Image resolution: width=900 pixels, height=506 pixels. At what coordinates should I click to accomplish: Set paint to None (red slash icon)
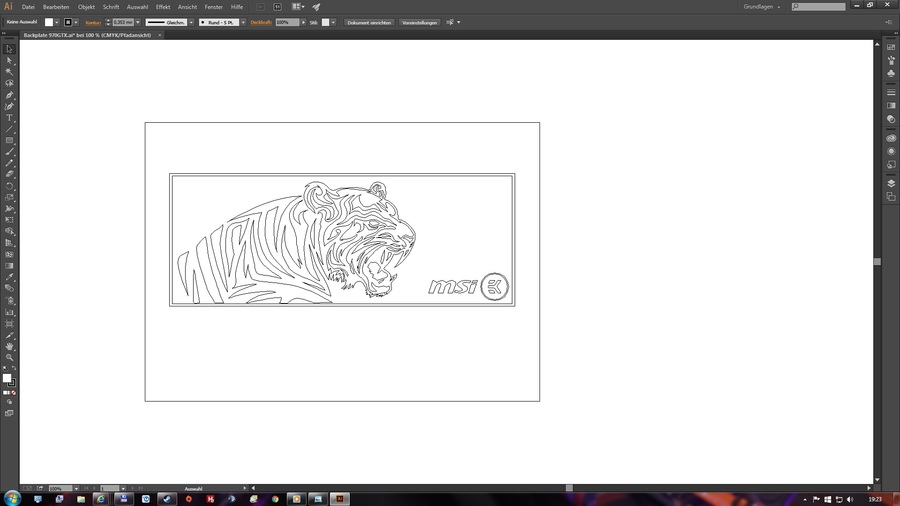point(14,393)
